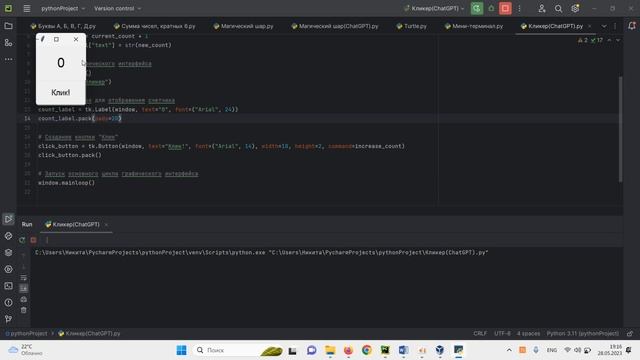640x360 pixels.
Task: Open the Structure tool window icon
Action: point(8,42)
